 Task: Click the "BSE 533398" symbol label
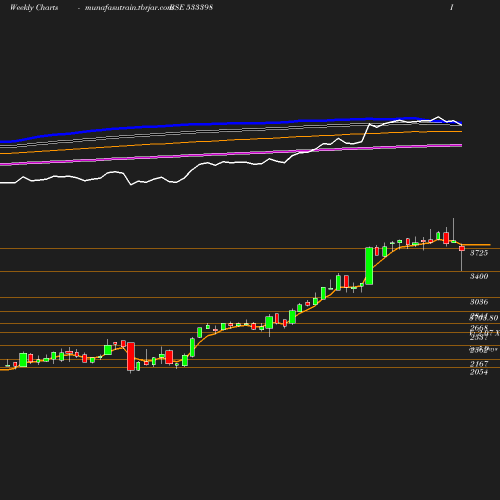(191, 8)
